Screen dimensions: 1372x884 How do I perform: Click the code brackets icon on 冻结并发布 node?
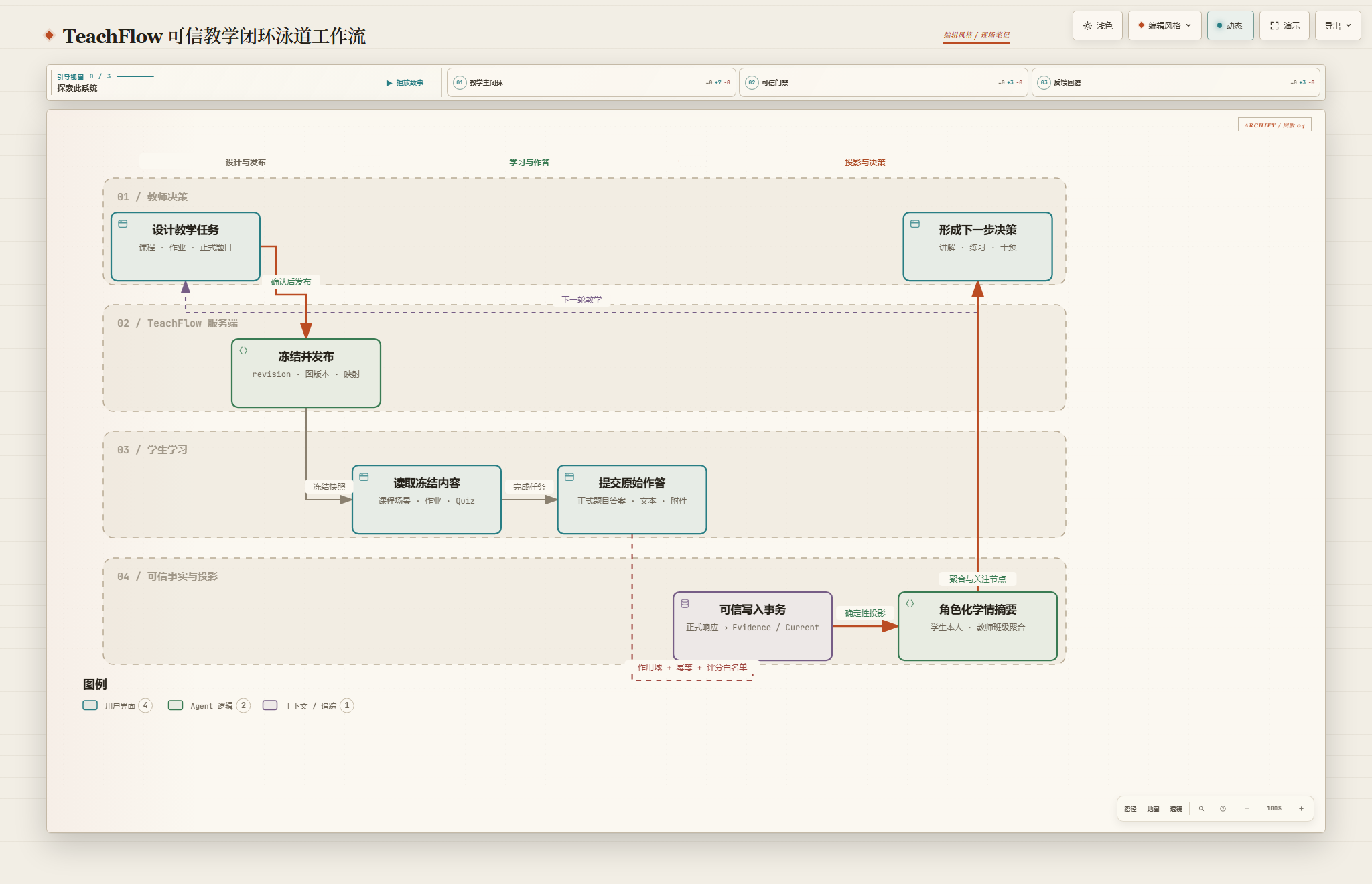243,350
